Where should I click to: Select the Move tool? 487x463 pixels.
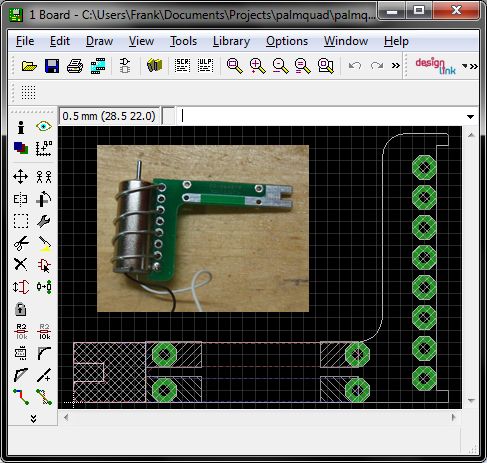coord(21,176)
